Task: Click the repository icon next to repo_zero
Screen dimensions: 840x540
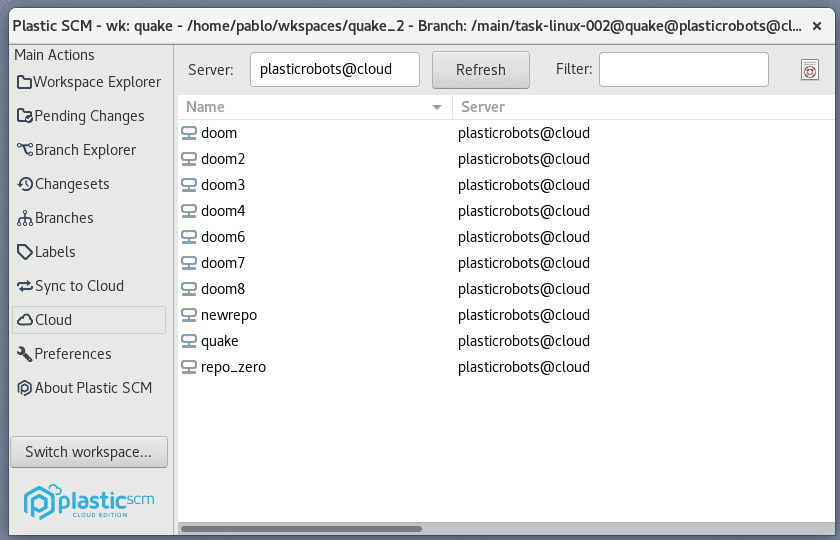Action: (189, 367)
